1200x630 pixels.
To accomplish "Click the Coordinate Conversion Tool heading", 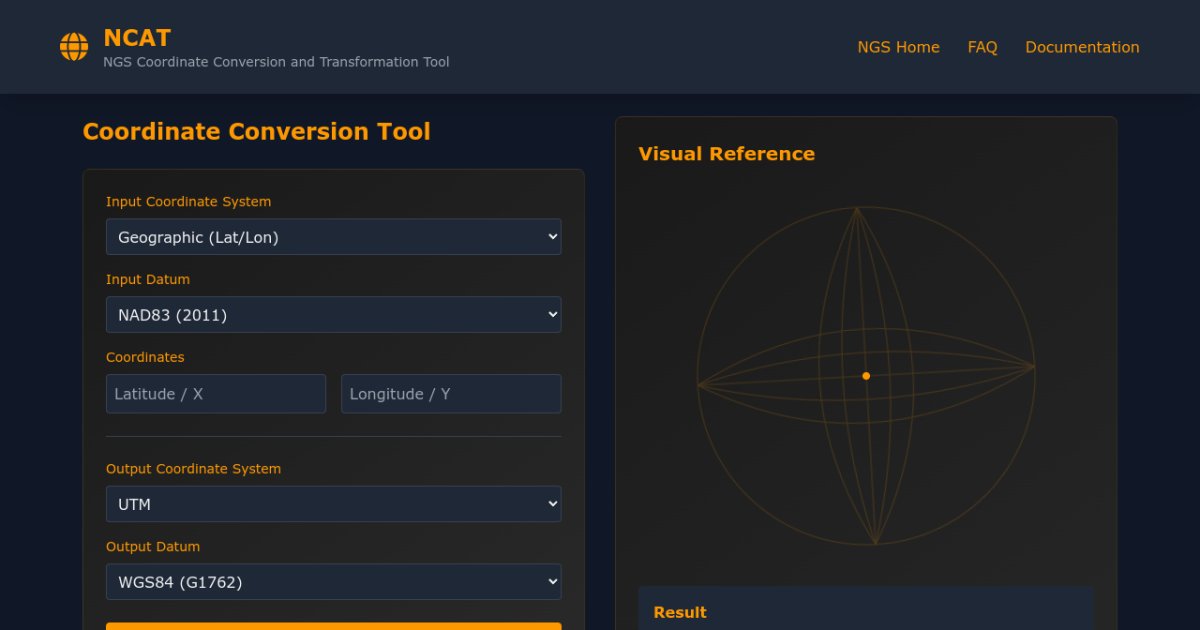I will tap(256, 132).
